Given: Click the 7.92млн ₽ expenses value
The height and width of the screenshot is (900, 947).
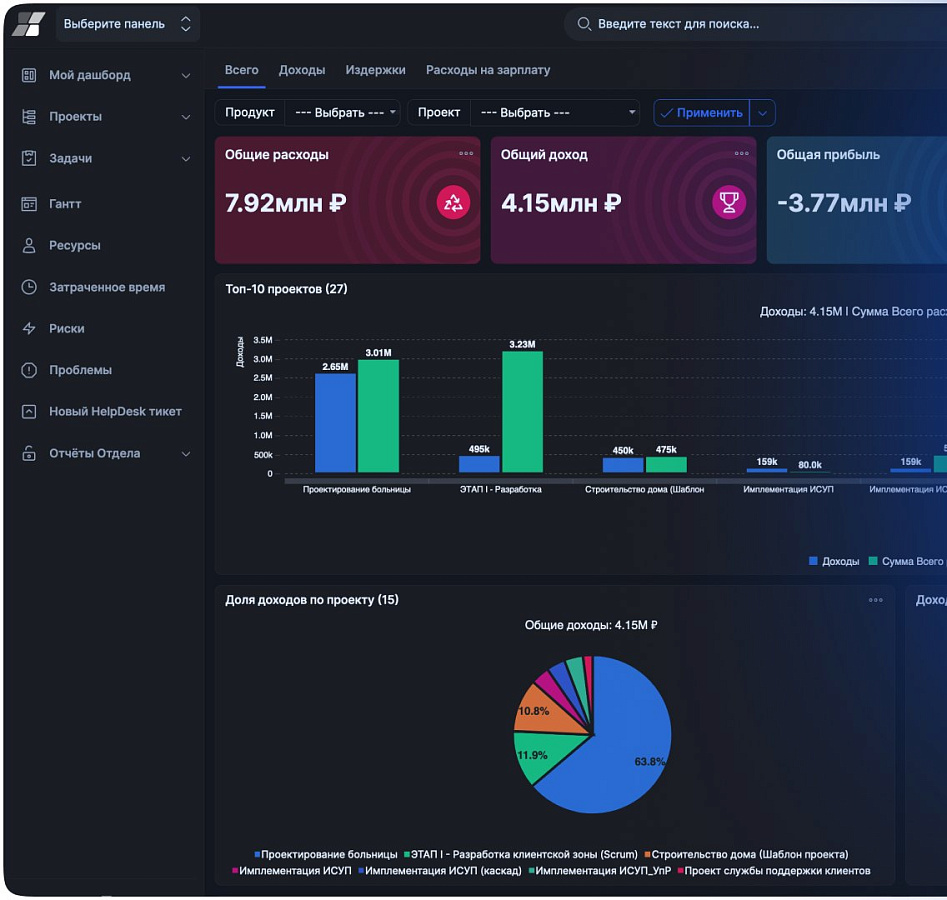Looking at the screenshot, I should click(x=286, y=204).
